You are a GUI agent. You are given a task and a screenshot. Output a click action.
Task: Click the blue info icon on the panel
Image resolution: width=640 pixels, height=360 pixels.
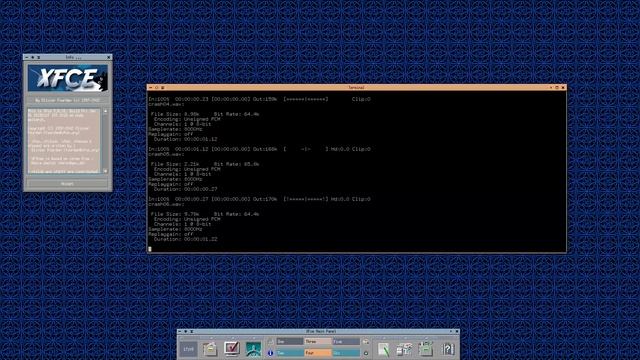[270, 353]
